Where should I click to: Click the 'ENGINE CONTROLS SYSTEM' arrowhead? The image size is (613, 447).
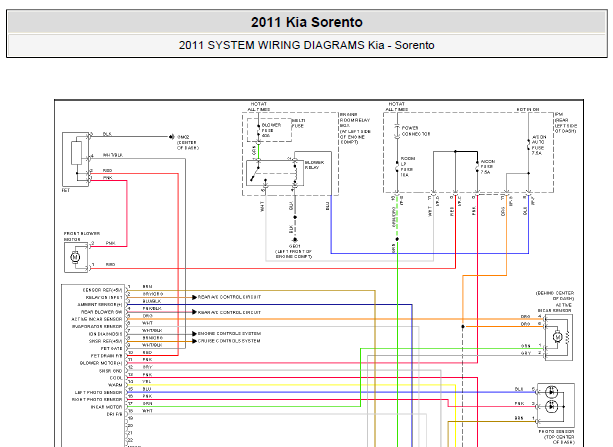(x=194, y=334)
